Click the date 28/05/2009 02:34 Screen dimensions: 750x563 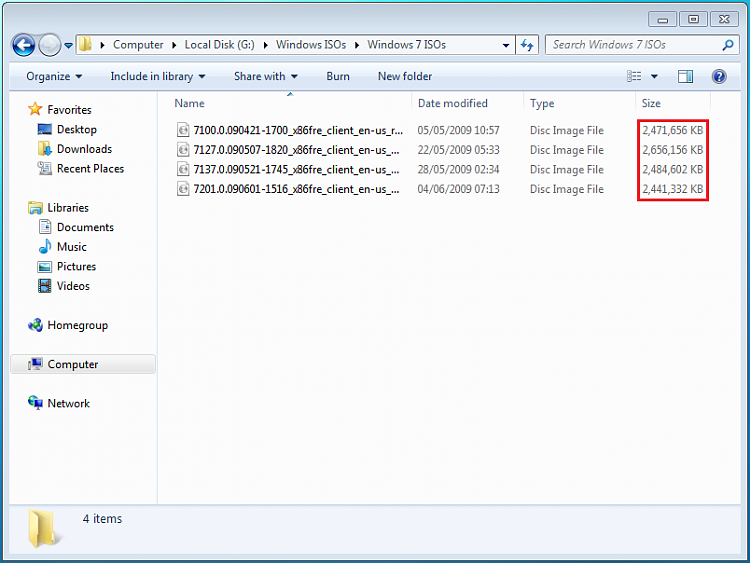[458, 169]
